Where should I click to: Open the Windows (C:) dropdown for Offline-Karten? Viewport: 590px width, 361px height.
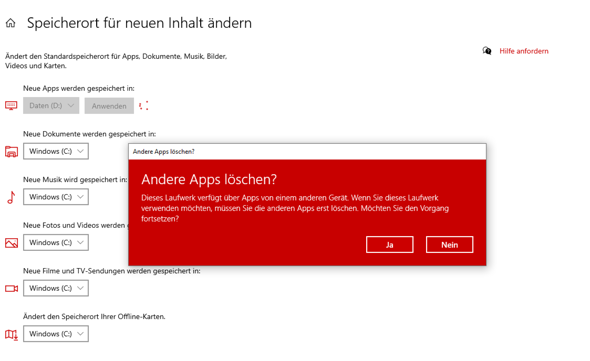click(x=56, y=334)
